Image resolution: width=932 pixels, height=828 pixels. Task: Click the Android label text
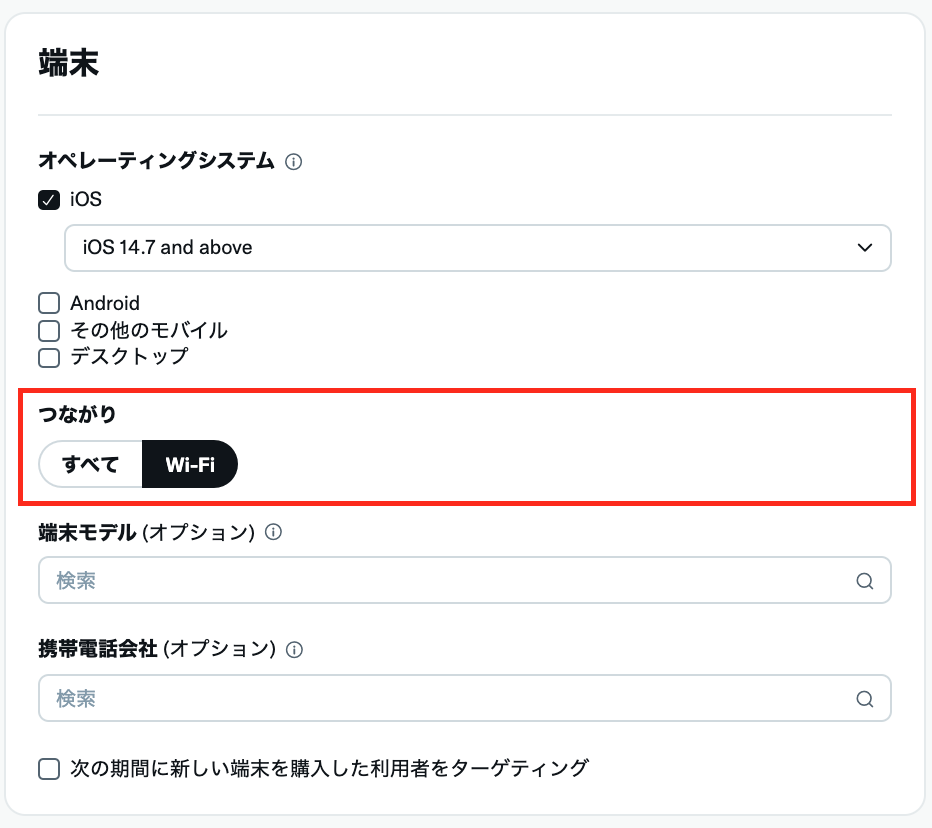(105, 303)
